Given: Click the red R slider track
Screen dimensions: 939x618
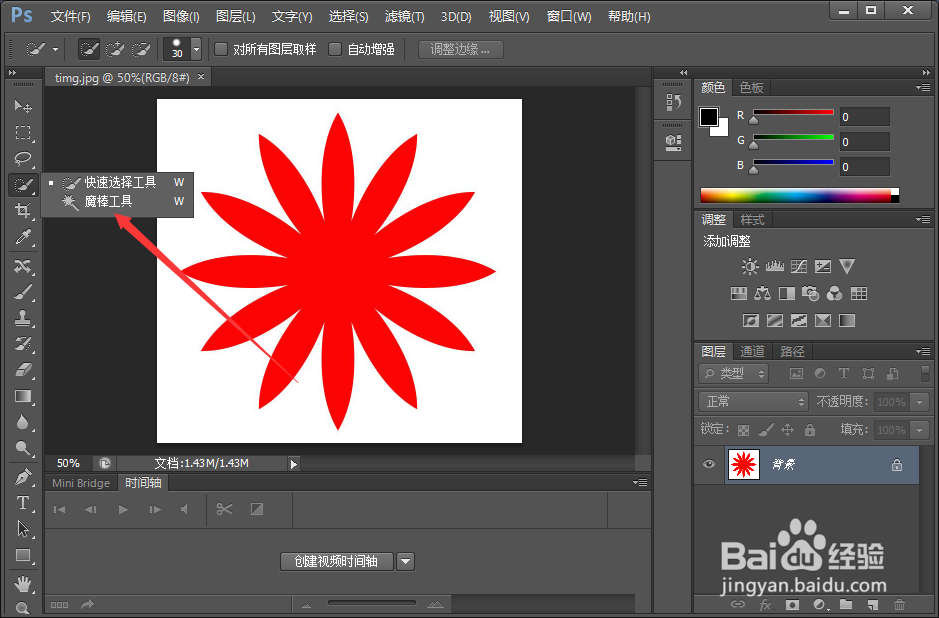Looking at the screenshot, I should click(x=793, y=112).
